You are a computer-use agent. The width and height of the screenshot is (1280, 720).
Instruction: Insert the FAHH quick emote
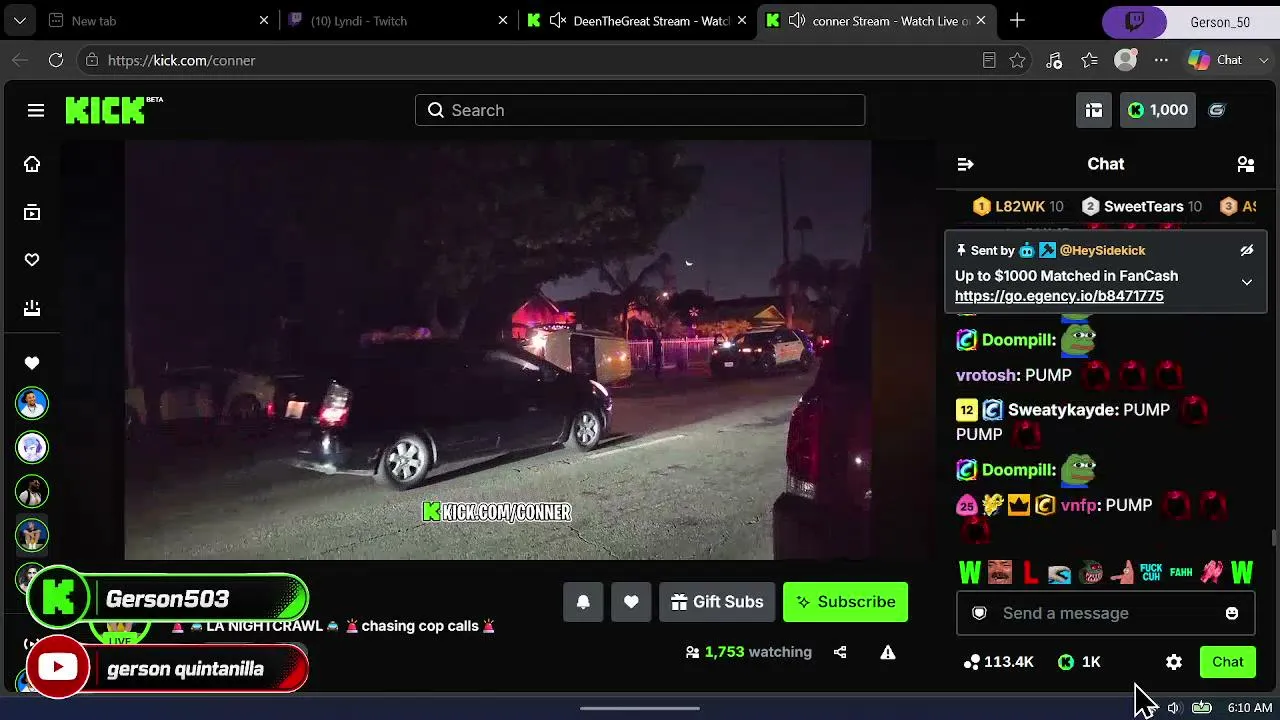click(1181, 573)
